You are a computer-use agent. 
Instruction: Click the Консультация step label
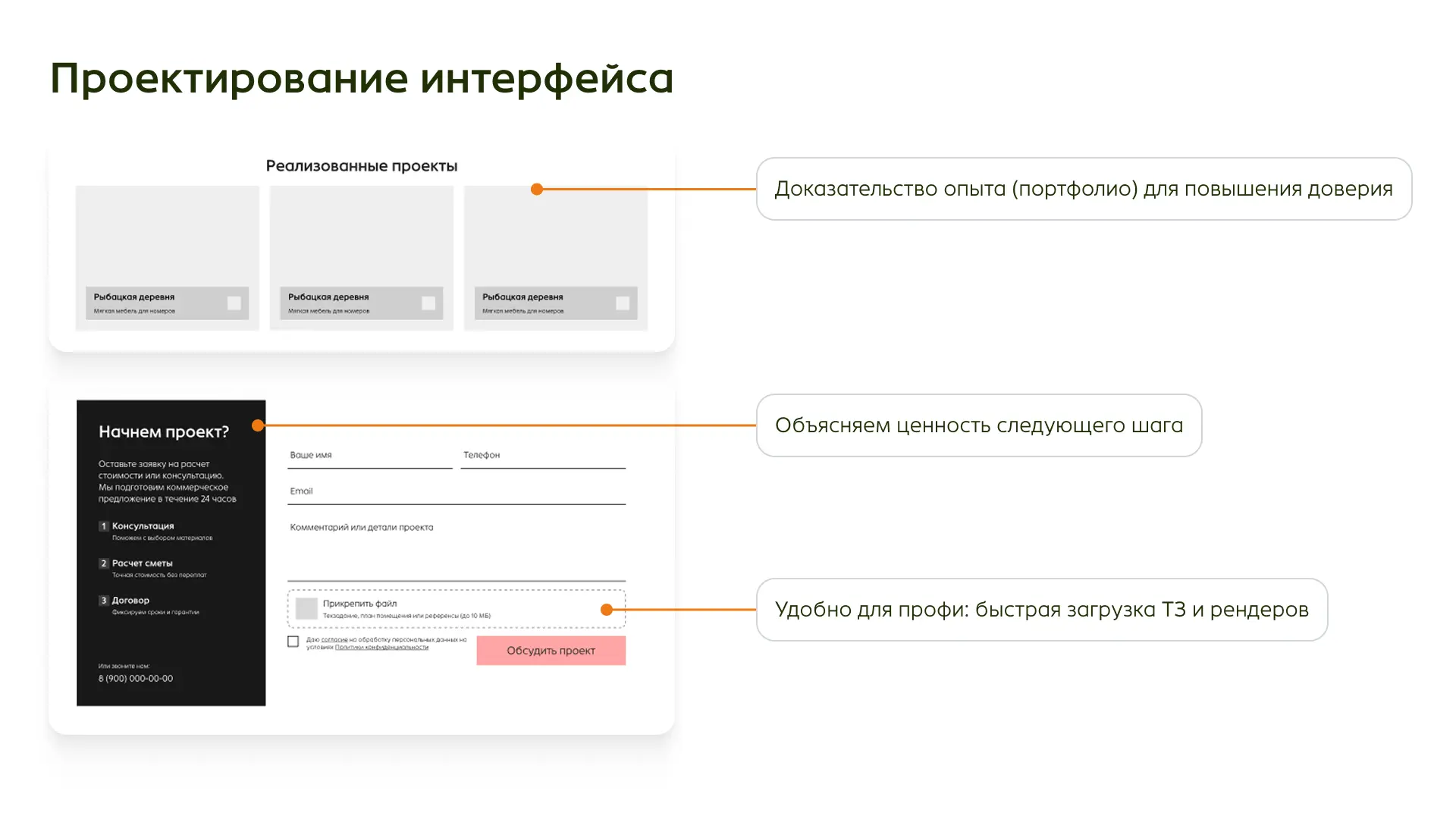[x=143, y=526]
